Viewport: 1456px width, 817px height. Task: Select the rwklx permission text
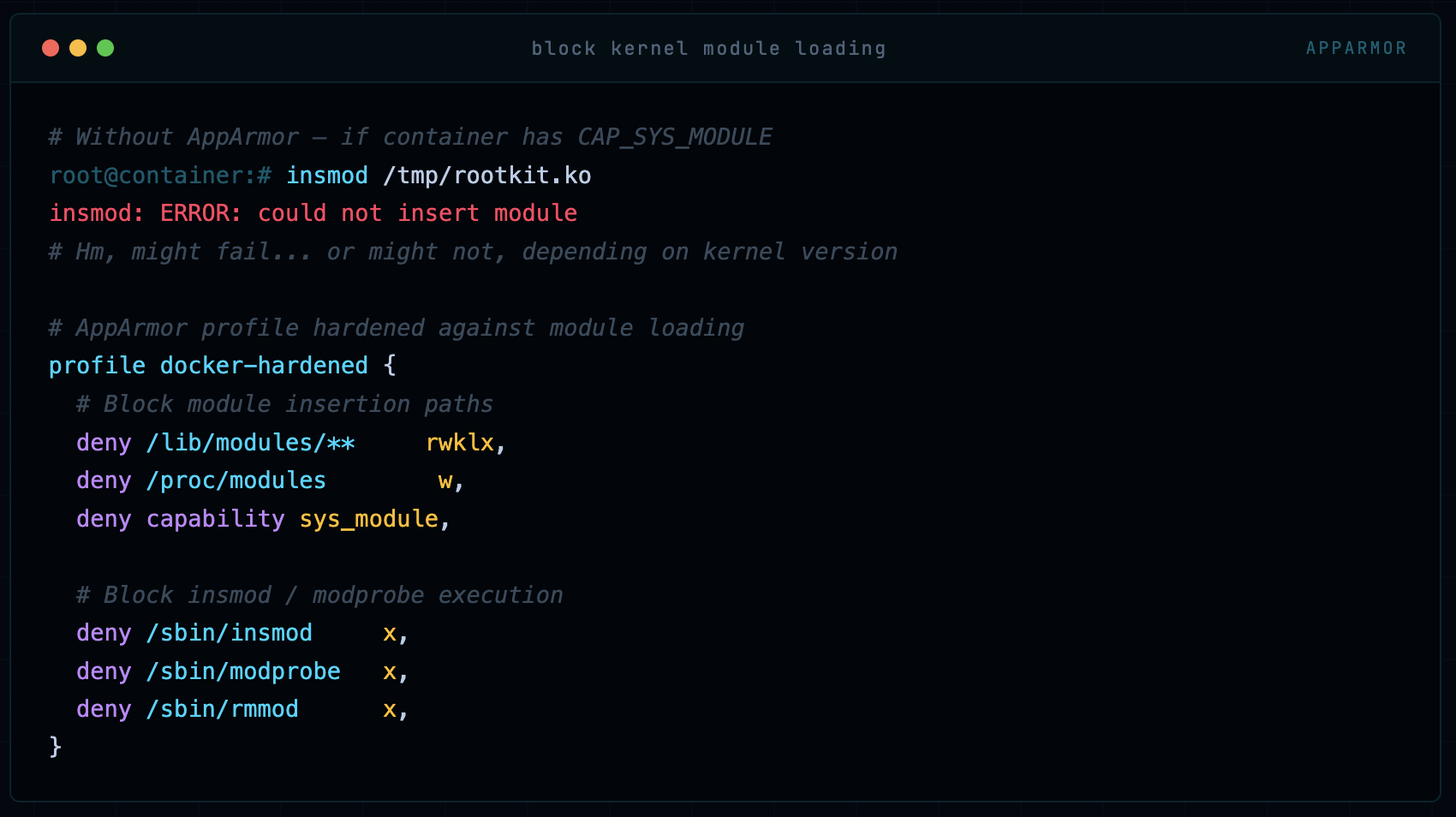point(460,443)
